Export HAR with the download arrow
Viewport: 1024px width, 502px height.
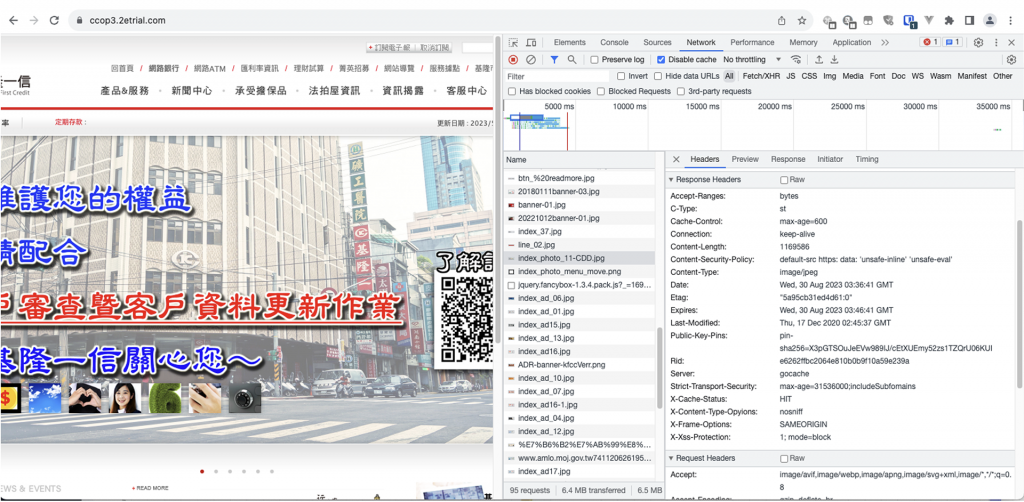[834, 59]
